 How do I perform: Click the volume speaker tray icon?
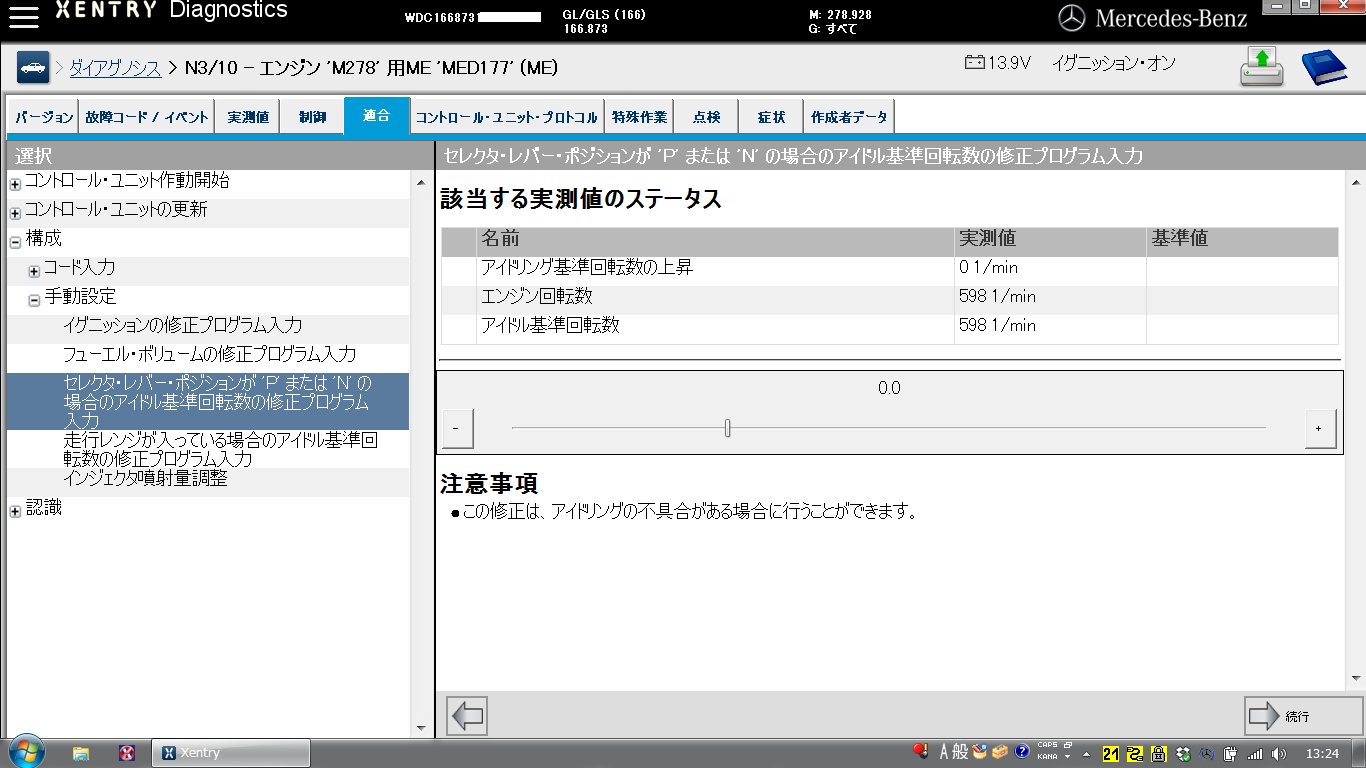(x=1279, y=754)
